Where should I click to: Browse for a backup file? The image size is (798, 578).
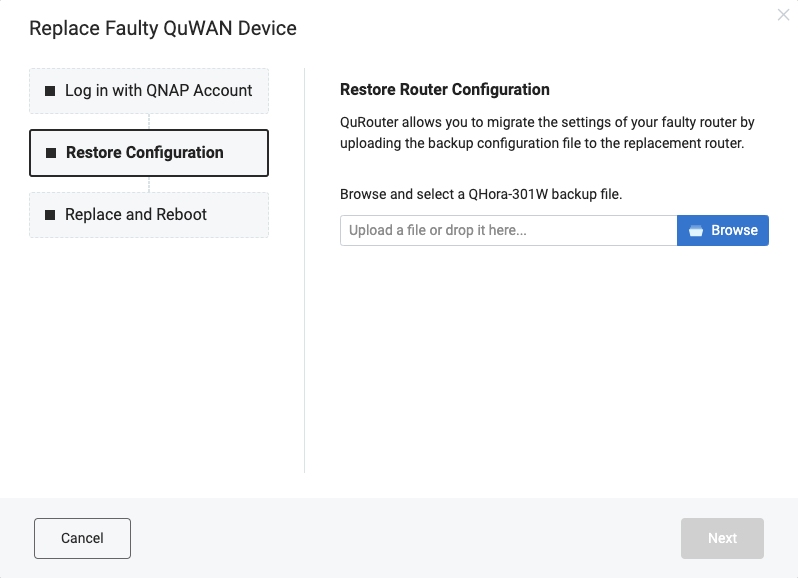pos(723,230)
